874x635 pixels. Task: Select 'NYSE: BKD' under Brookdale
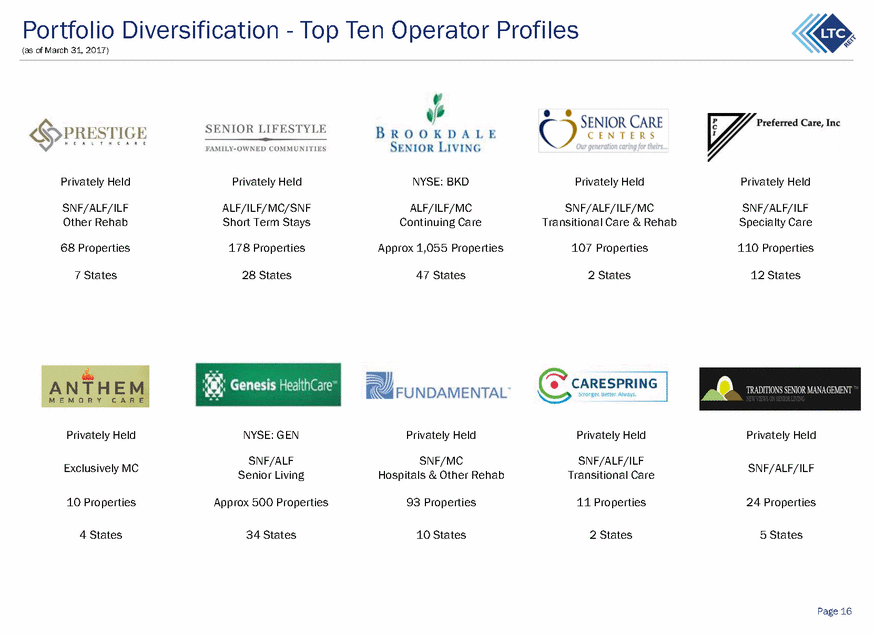(x=440, y=182)
